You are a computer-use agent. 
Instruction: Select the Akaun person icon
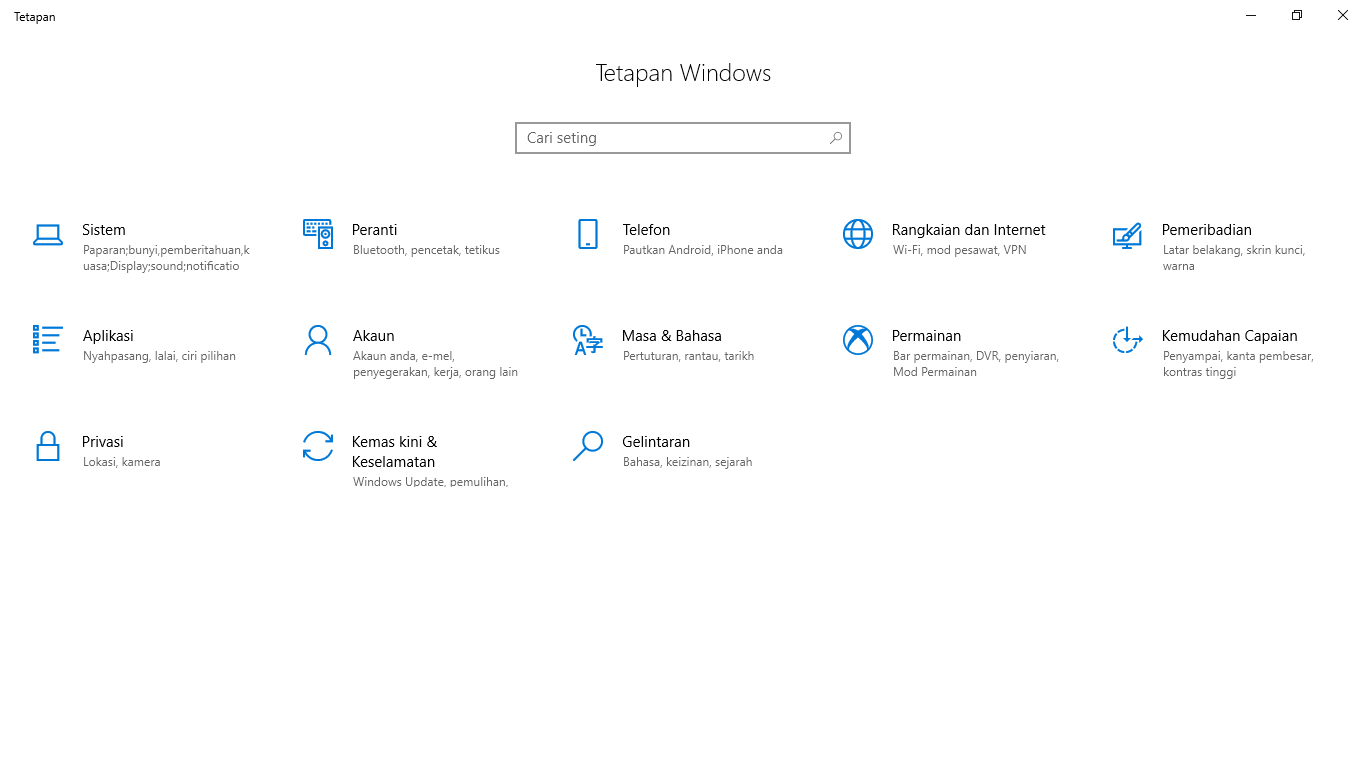318,340
